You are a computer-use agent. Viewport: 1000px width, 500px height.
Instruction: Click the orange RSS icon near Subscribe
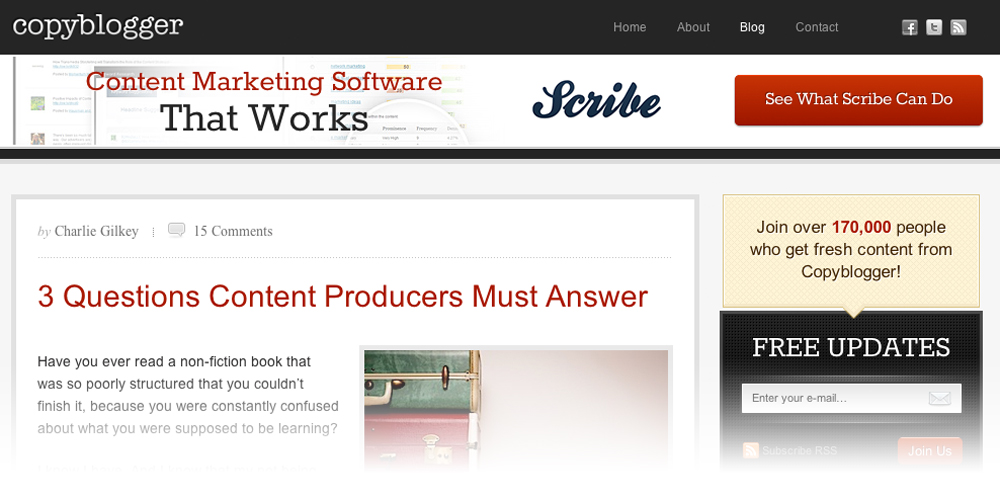[x=751, y=451]
